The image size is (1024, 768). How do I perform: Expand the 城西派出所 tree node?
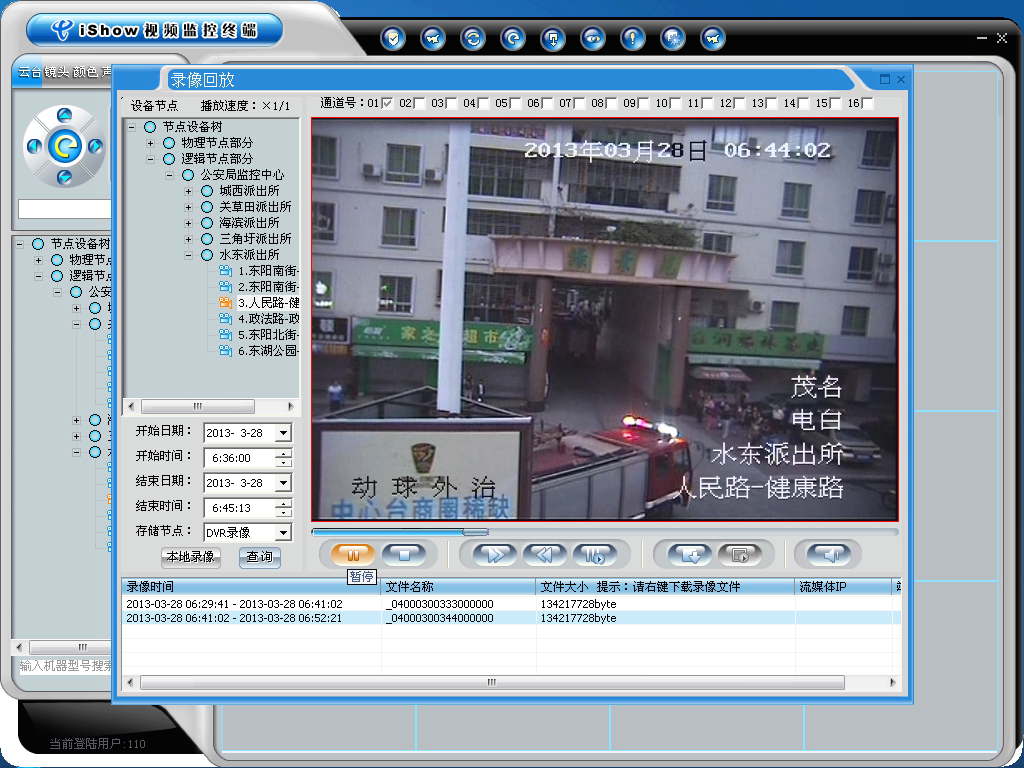coord(188,191)
